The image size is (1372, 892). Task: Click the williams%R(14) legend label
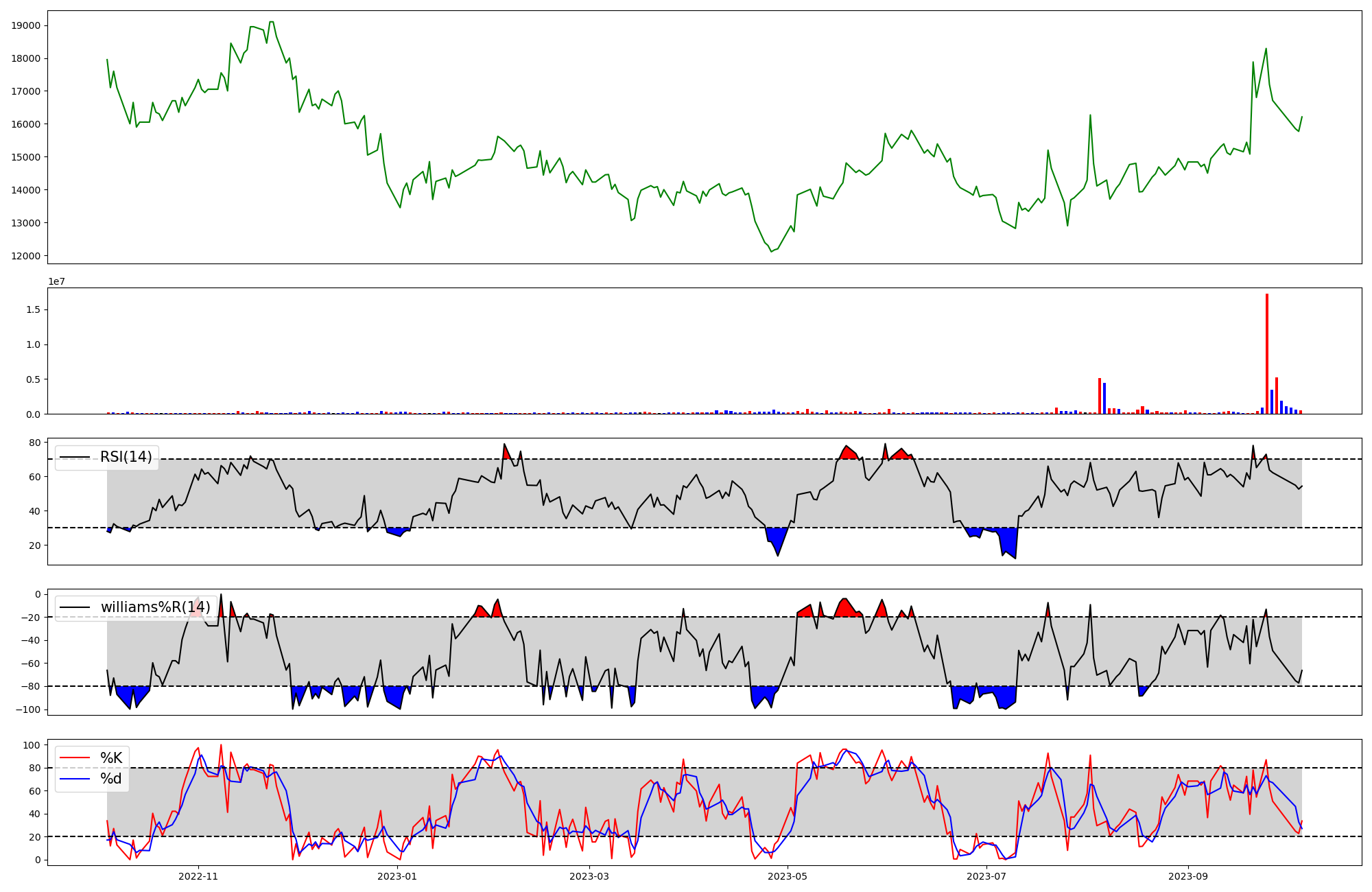[x=155, y=607]
